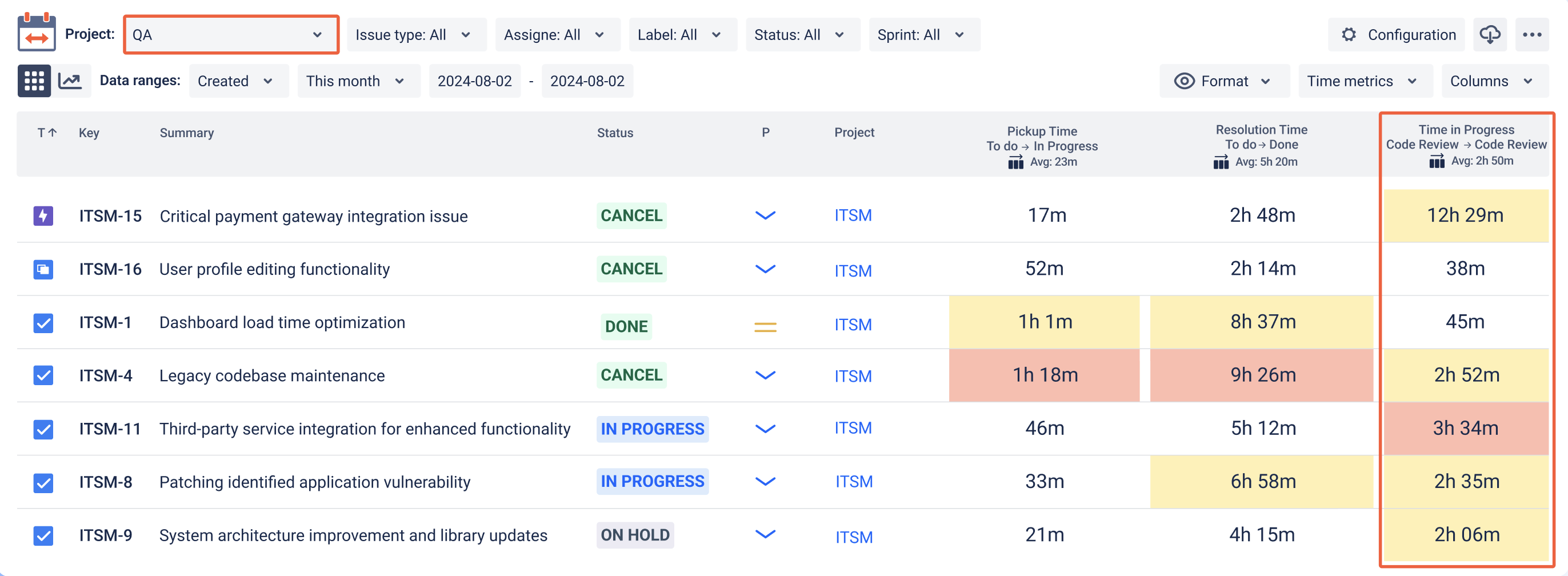Open the Project QA dropdown

click(231, 35)
